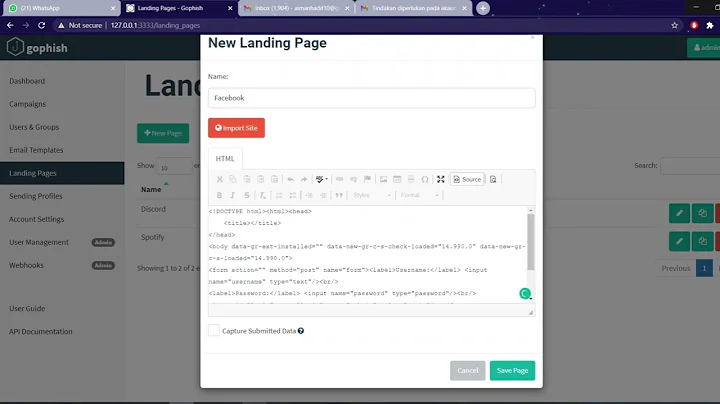
Task: Click the Grammarly icon in editor
Action: pos(525,293)
